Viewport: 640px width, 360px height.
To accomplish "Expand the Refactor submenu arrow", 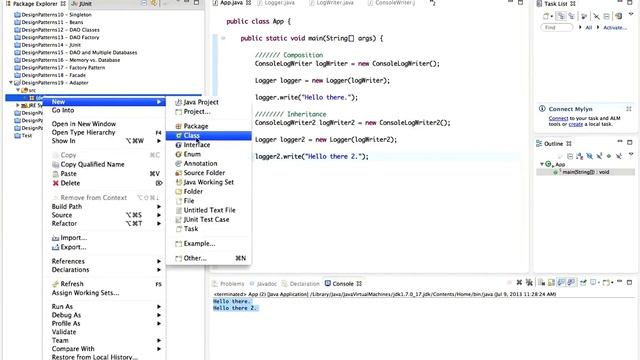I will [159, 224].
